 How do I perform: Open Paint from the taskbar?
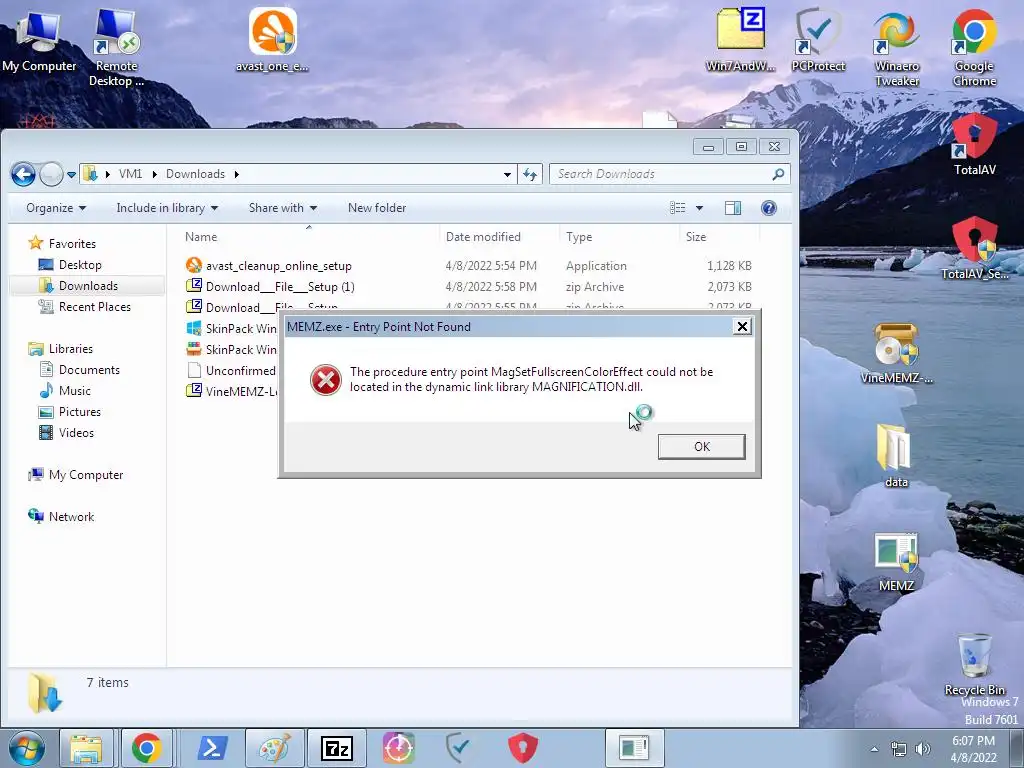274,748
